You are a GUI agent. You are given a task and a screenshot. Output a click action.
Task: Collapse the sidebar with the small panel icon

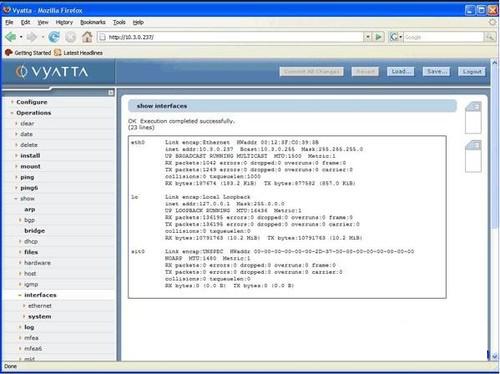pyautogui.click(x=111, y=92)
